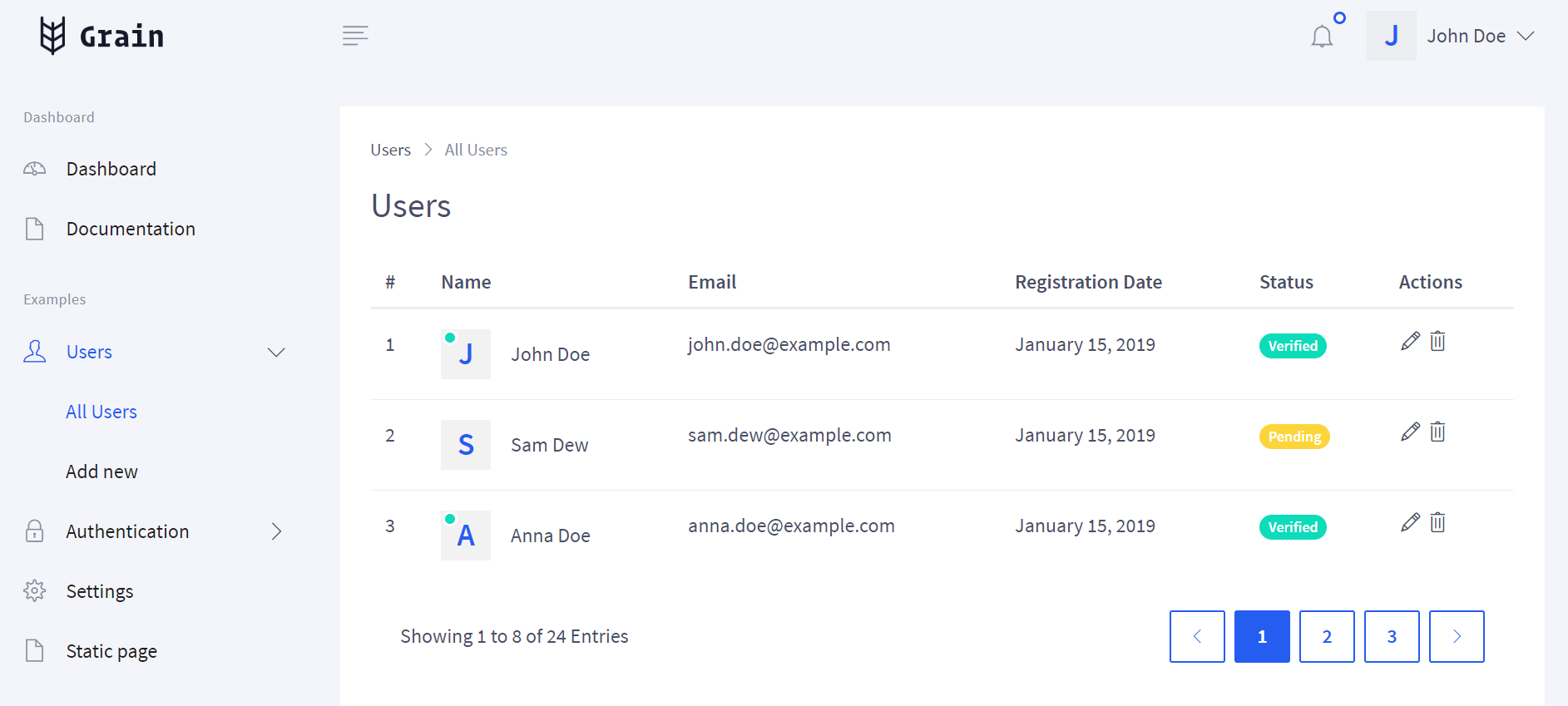Screen dimensions: 1568x706
Task: Click the Actions column header
Action: 1430,282
